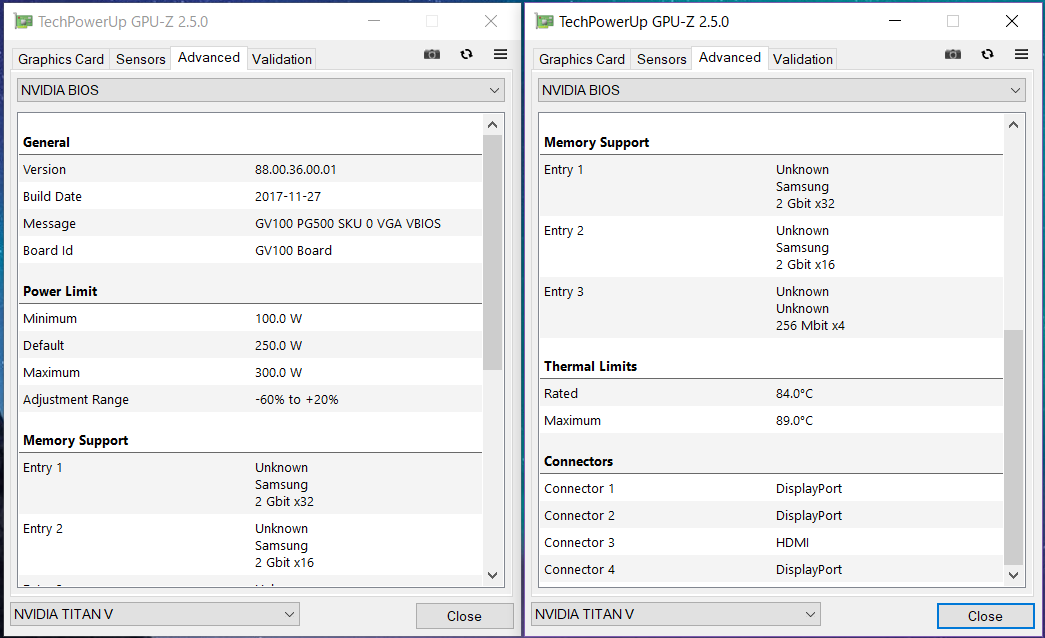Click the Thermal Limits section header
The image size is (1045, 638).
coord(590,367)
